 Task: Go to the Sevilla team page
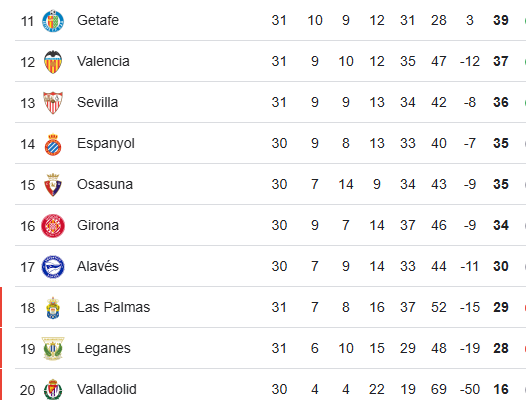point(98,102)
